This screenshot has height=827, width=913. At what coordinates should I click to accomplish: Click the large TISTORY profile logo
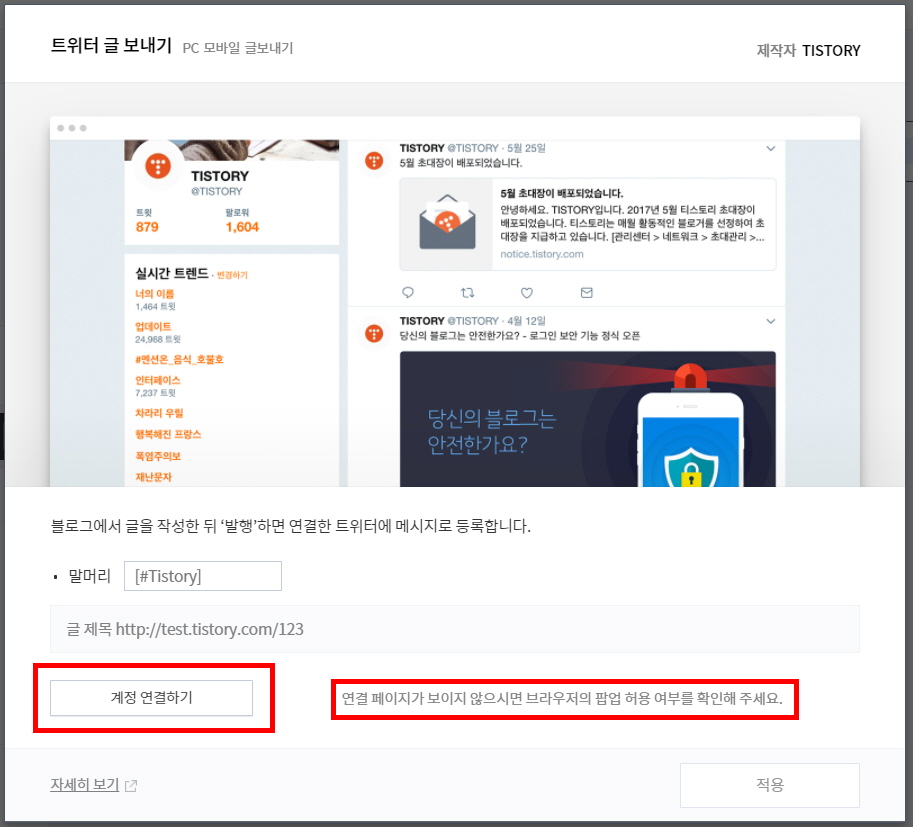pos(158,166)
